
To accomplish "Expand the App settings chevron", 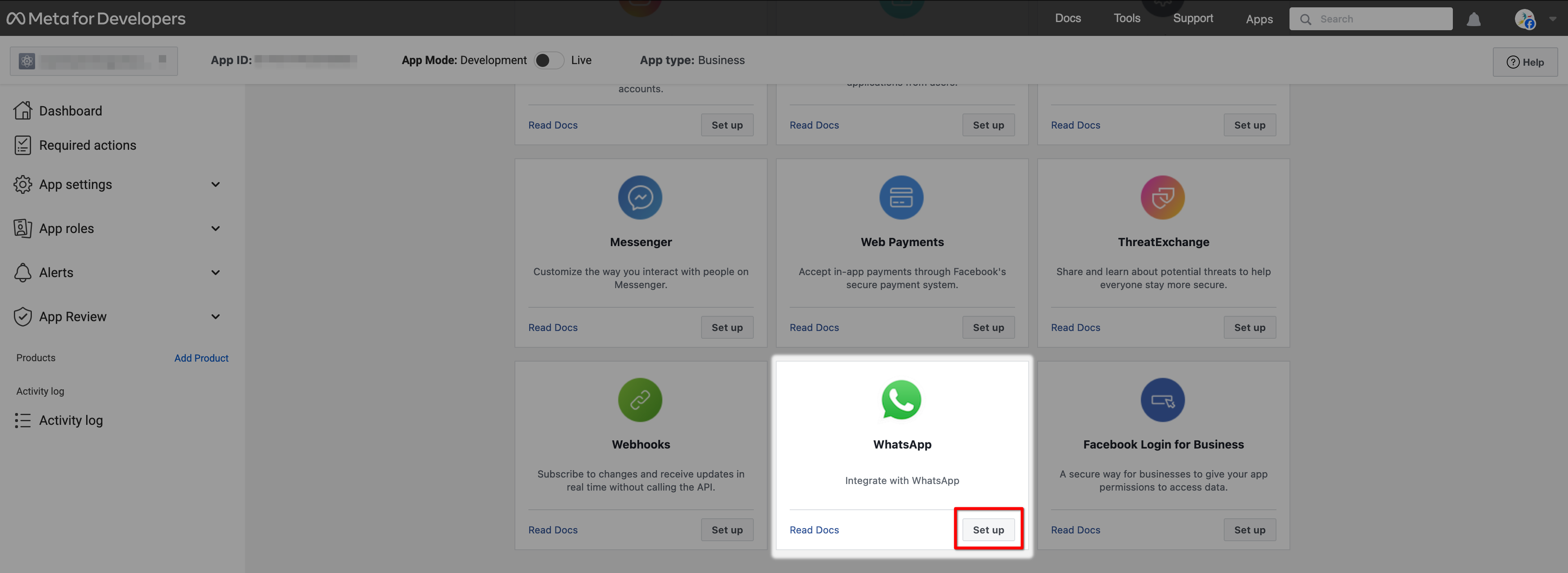I will pos(216,184).
